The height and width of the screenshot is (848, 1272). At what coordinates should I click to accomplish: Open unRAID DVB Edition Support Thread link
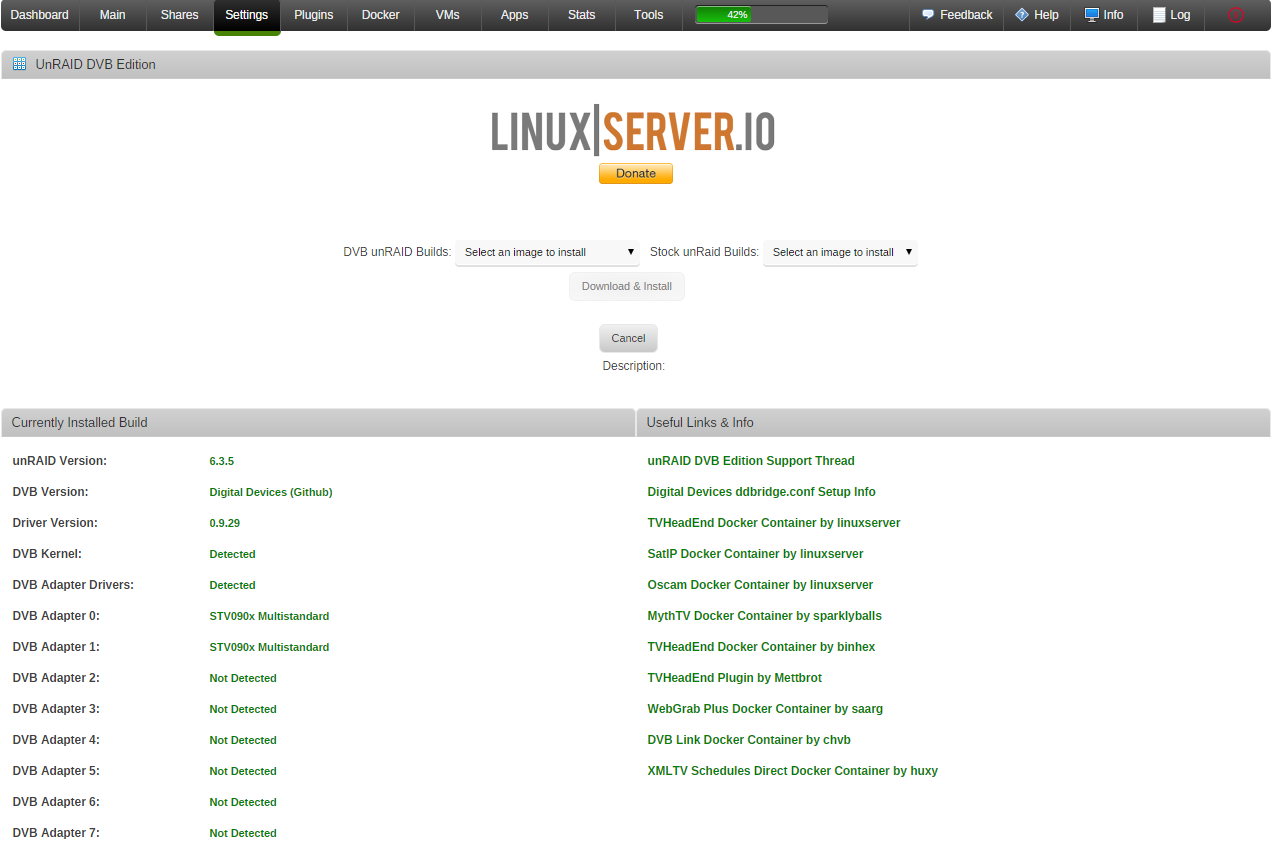(751, 461)
